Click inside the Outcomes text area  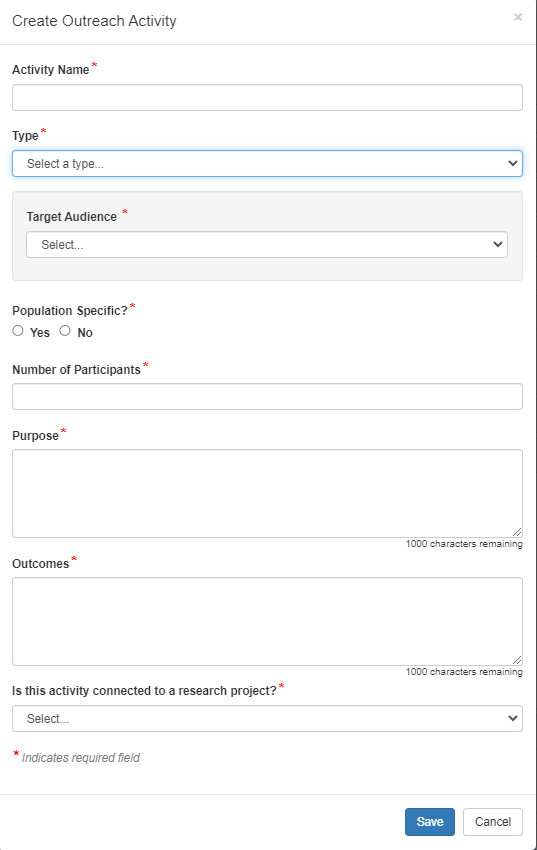coord(267,621)
